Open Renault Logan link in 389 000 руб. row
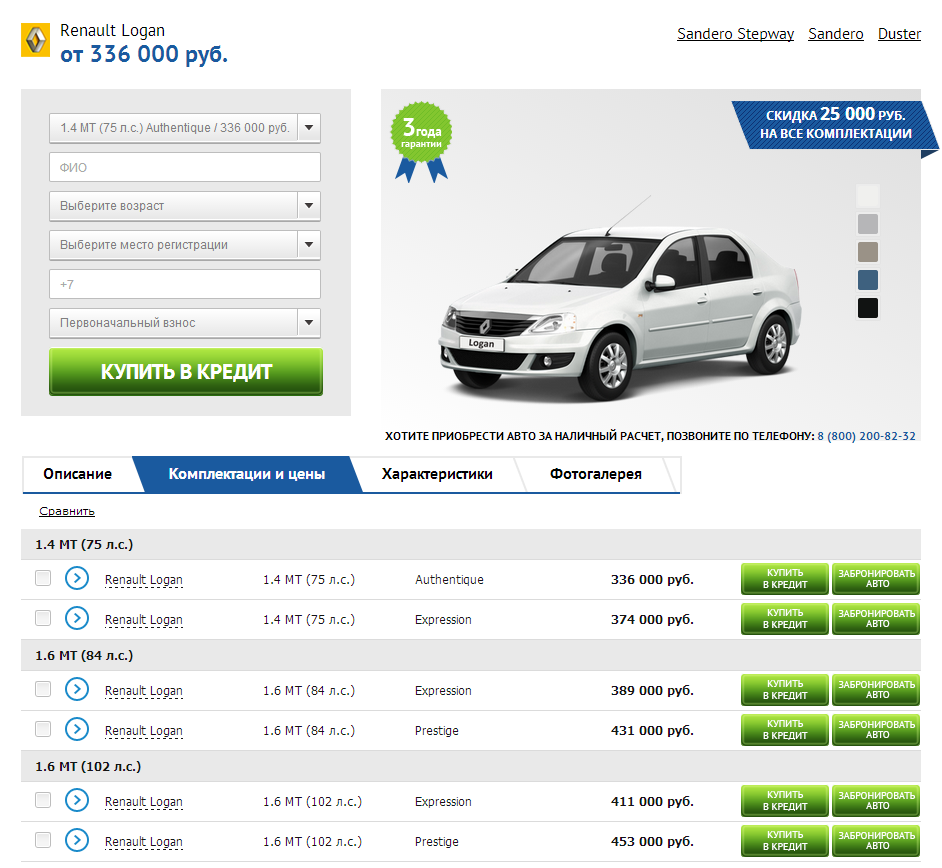Screen dimensions: 942x868 [144, 691]
